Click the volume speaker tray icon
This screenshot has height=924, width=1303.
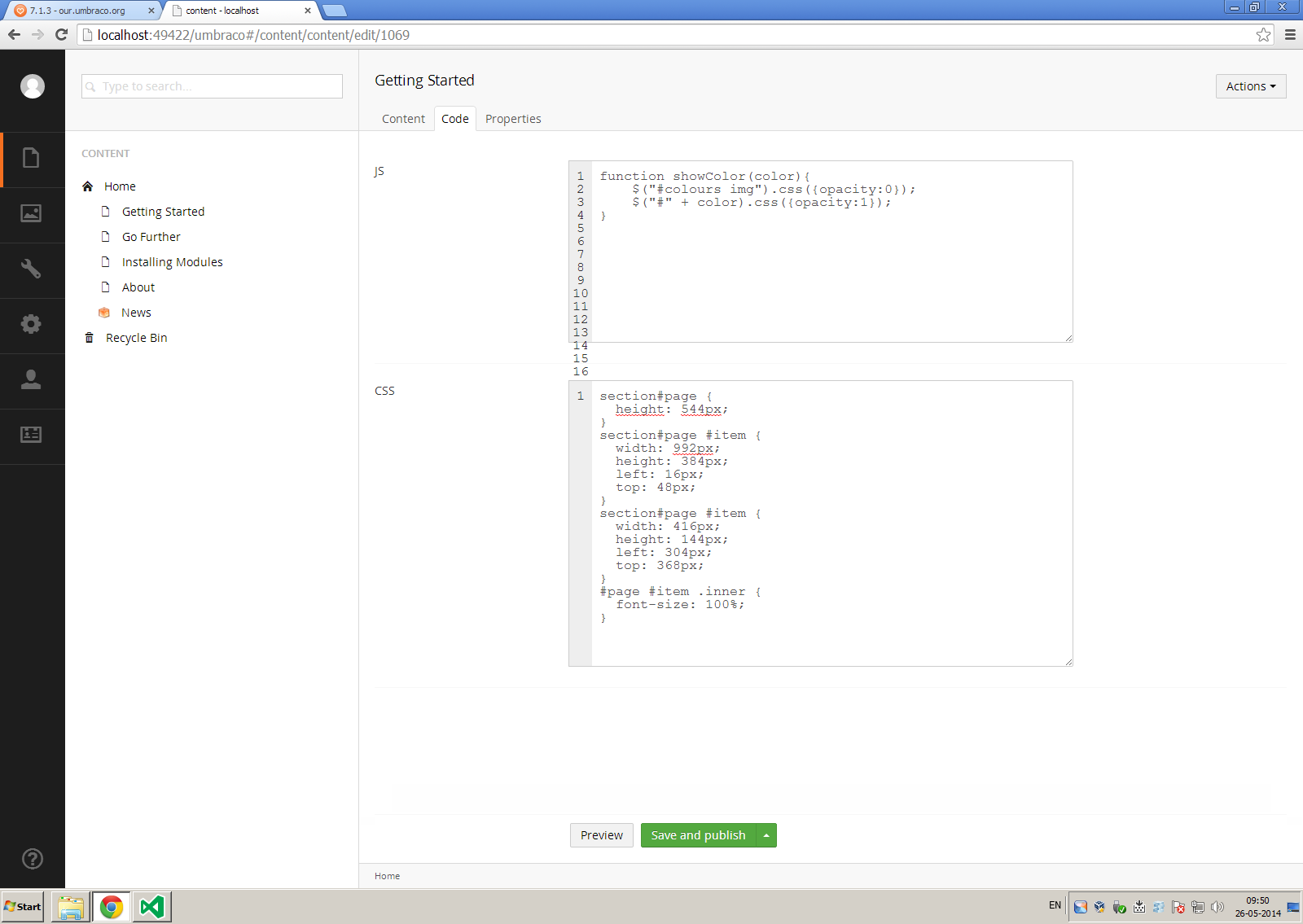[x=1217, y=907]
